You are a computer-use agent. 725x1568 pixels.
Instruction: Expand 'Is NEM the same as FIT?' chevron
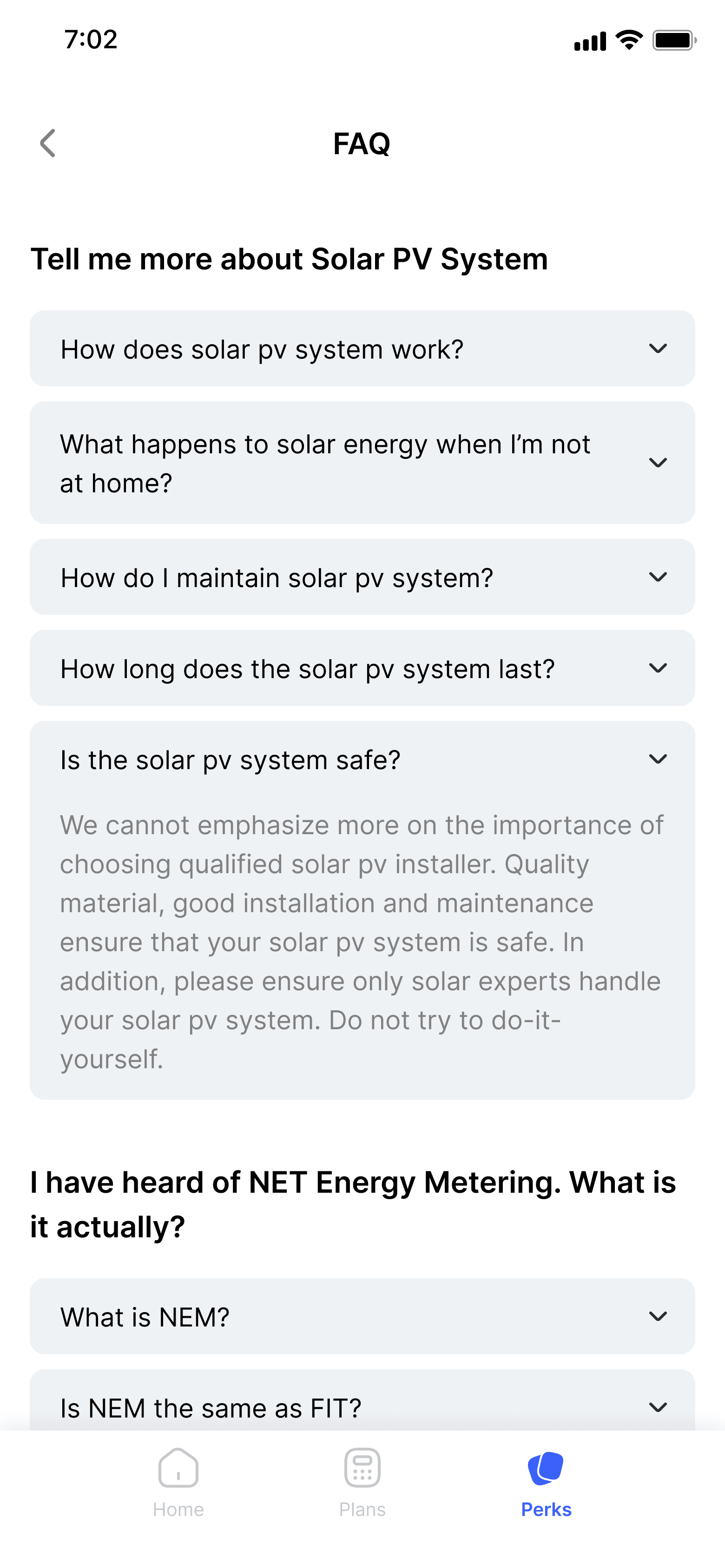pyautogui.click(x=658, y=1407)
